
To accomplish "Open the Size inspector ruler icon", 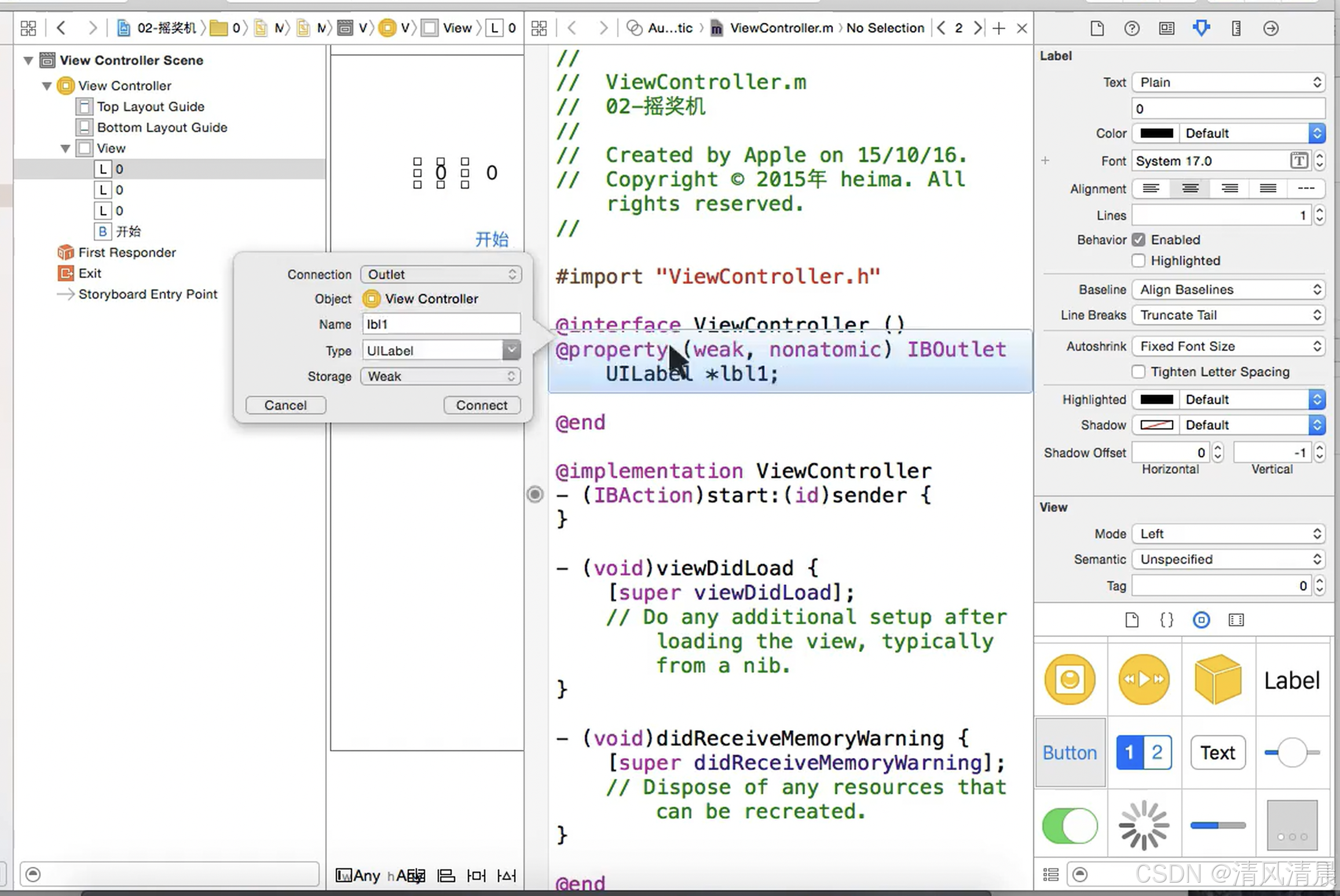I will (x=1236, y=28).
